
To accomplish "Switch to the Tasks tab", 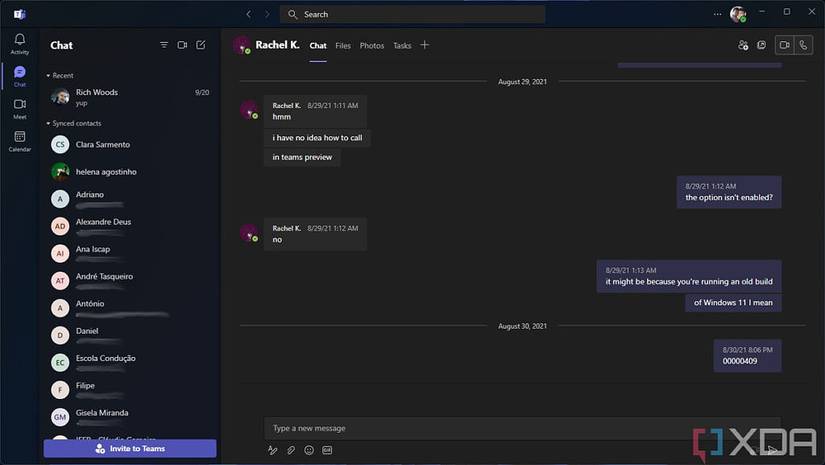I will 403,46.
